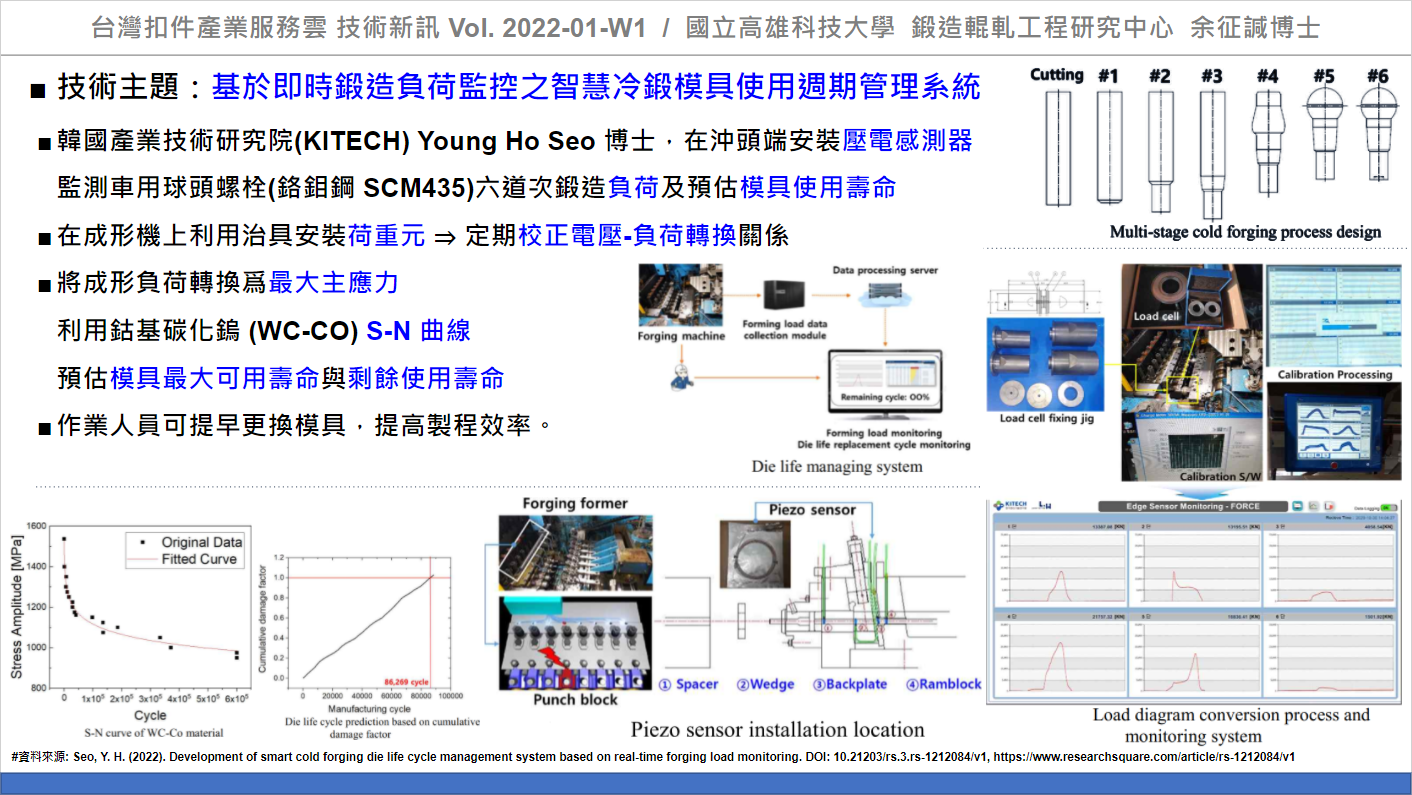Click the chart icon in Edge Sensor Monitoring header
Image resolution: width=1412 pixels, height=795 pixels.
(x=1313, y=507)
